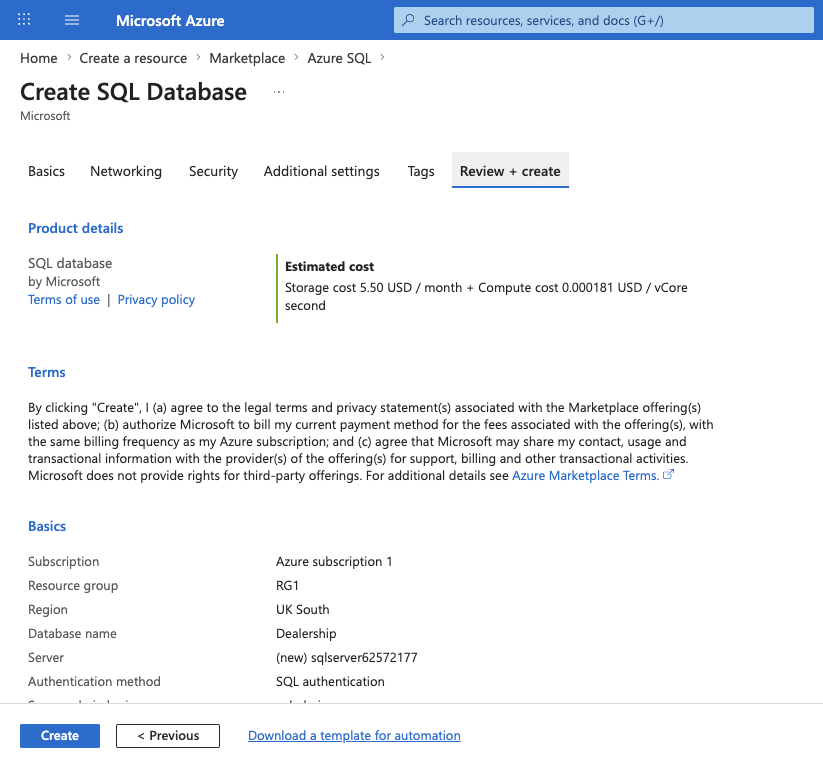Go to Home breadcrumb
This screenshot has width=823, height=768.
tap(39, 58)
